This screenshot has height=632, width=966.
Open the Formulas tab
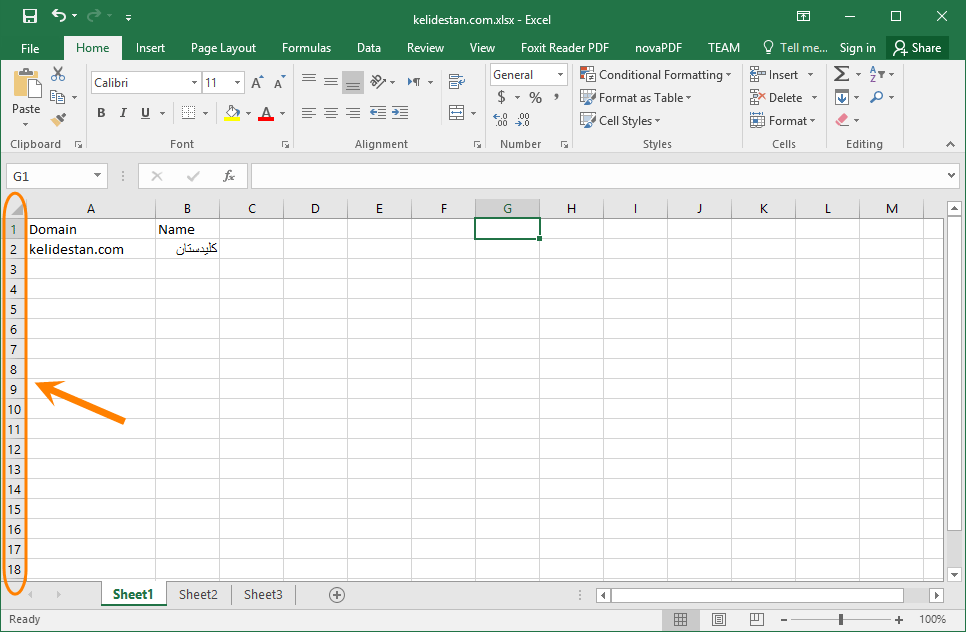pos(306,48)
